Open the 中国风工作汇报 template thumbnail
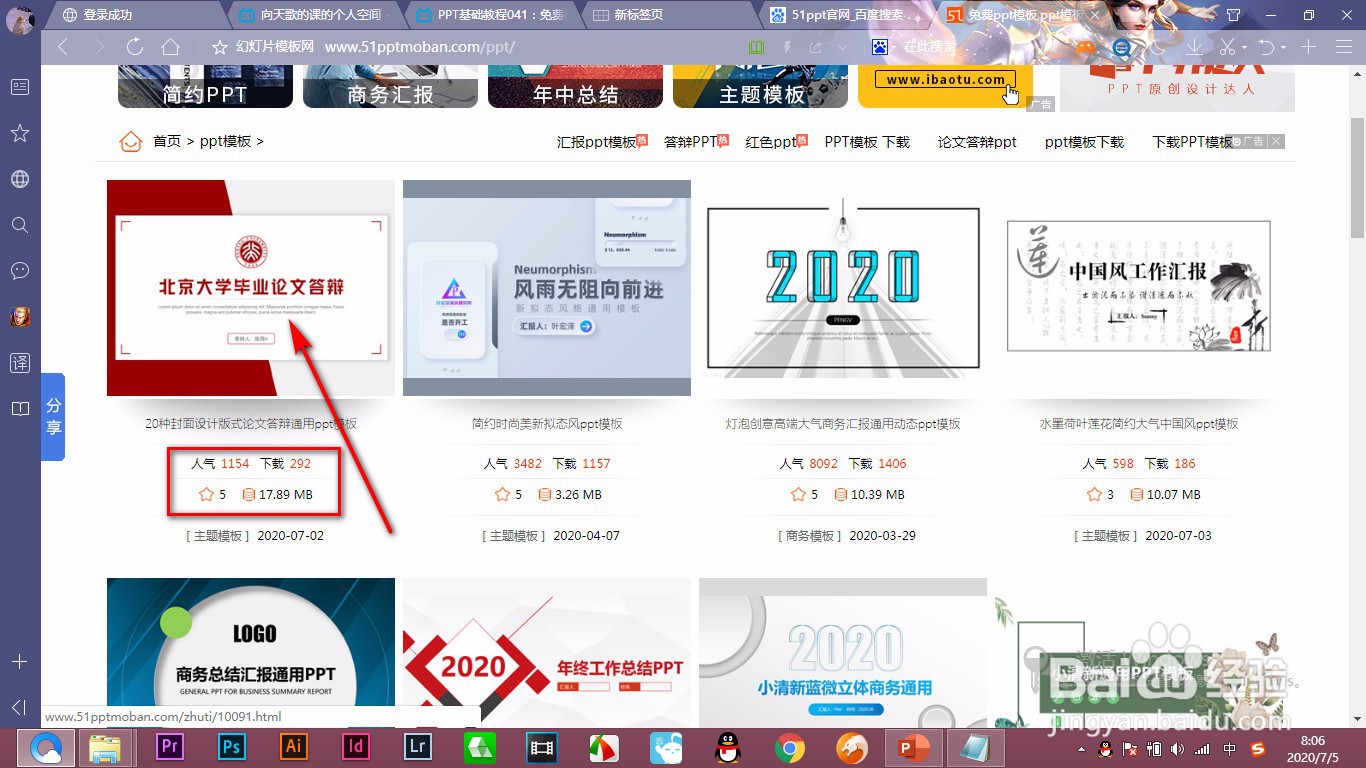The height and width of the screenshot is (768, 1366). tap(1139, 288)
